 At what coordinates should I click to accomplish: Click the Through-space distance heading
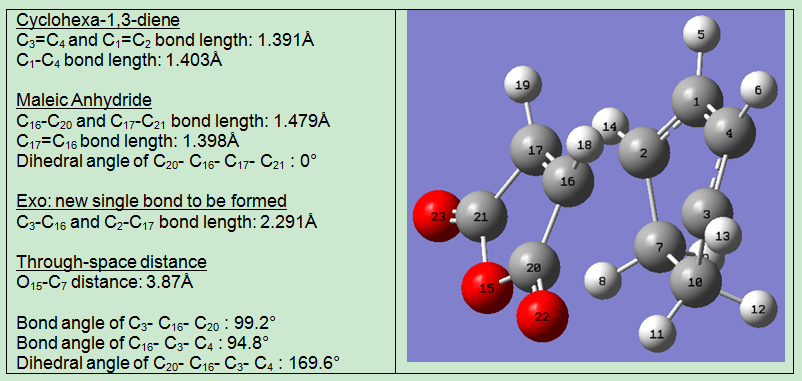coord(112,262)
